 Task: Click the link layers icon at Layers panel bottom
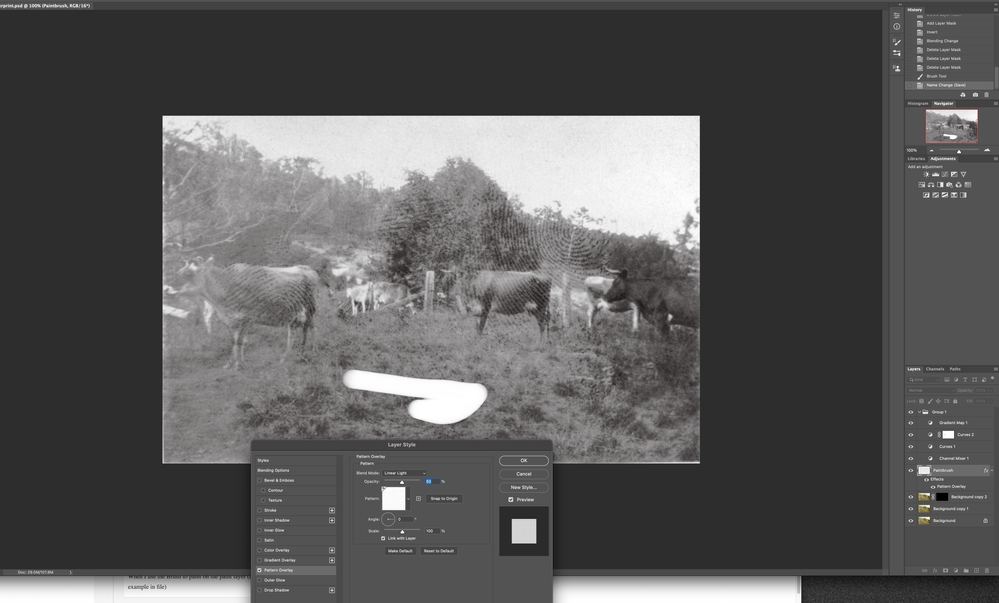click(924, 570)
